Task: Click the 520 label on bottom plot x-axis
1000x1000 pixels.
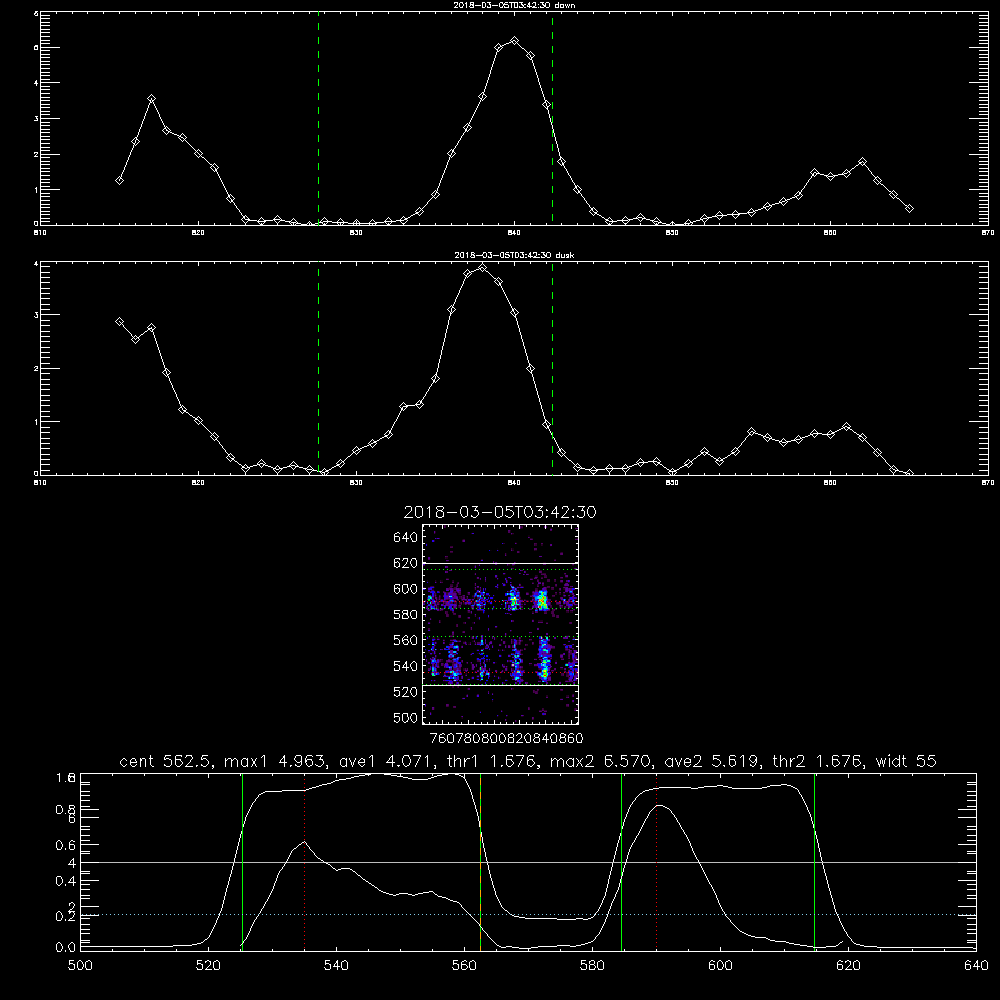Action: coord(208,966)
